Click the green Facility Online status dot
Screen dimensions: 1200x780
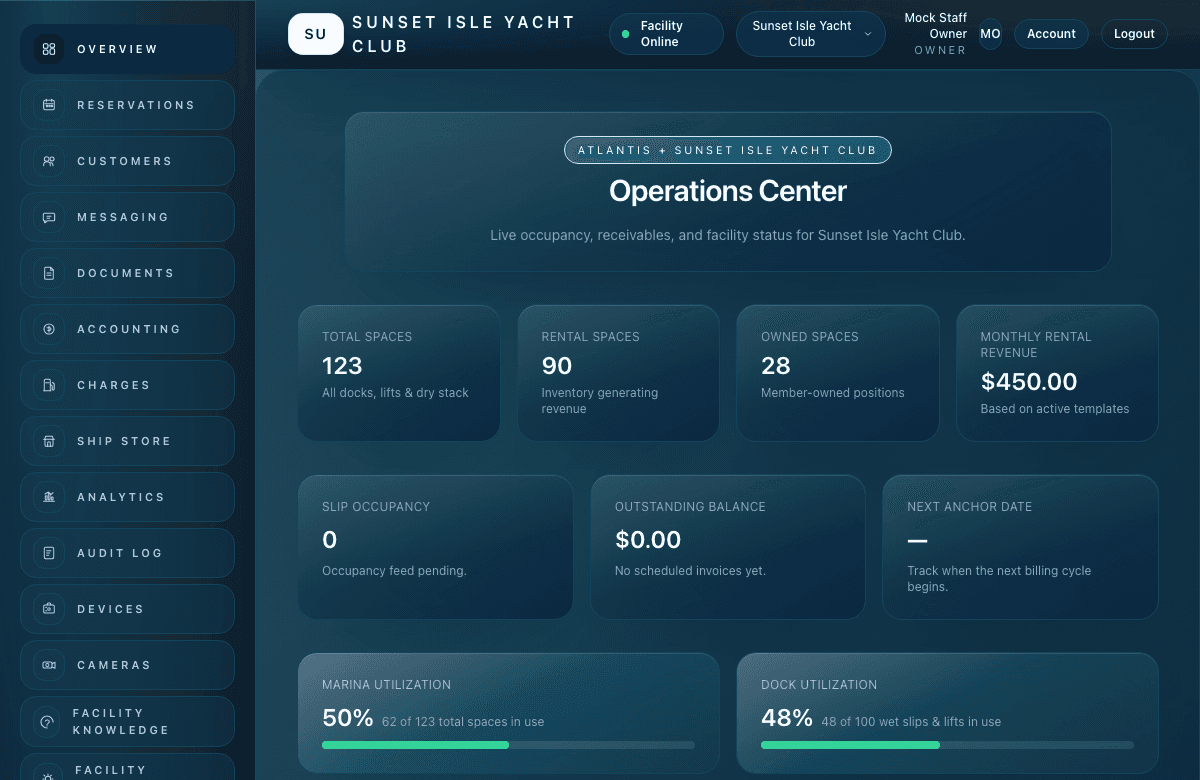625,34
